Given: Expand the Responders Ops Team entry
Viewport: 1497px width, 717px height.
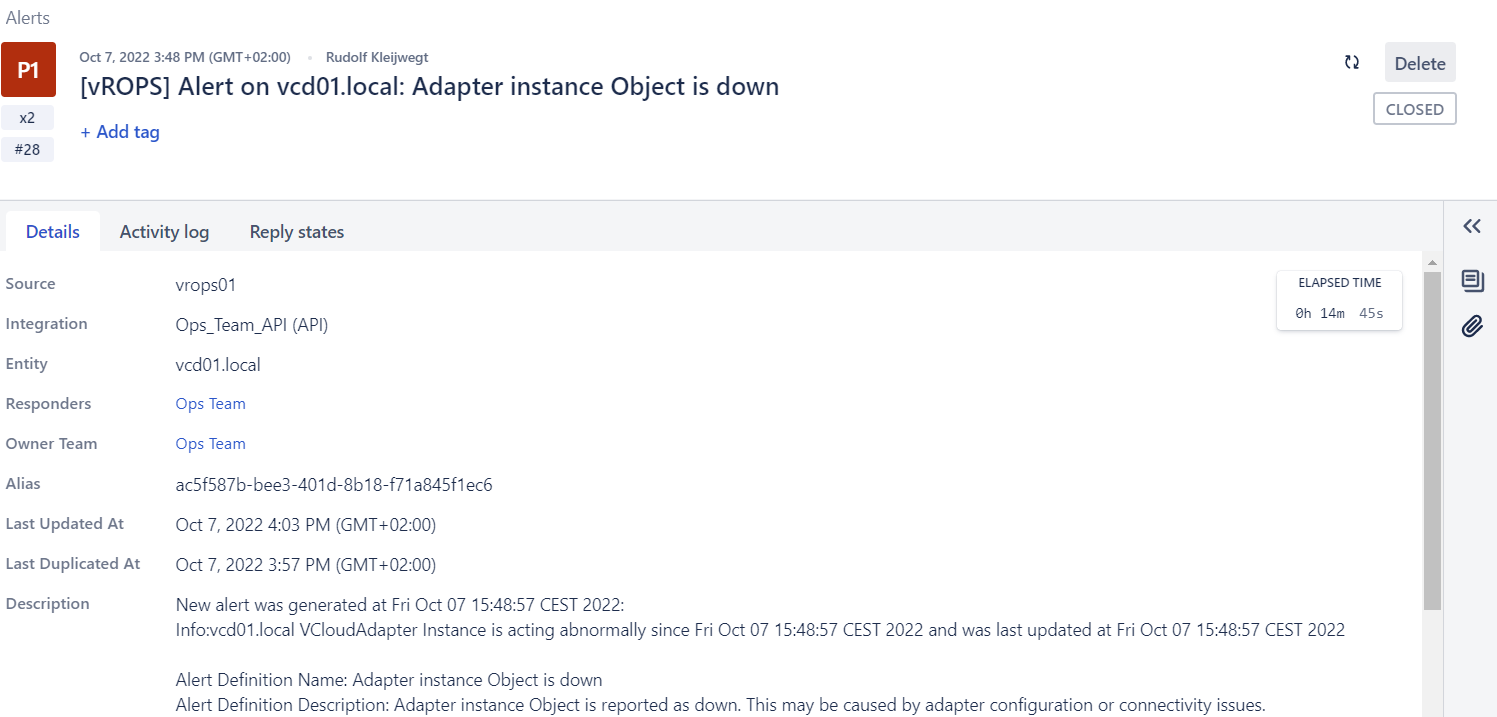Looking at the screenshot, I should pos(210,403).
